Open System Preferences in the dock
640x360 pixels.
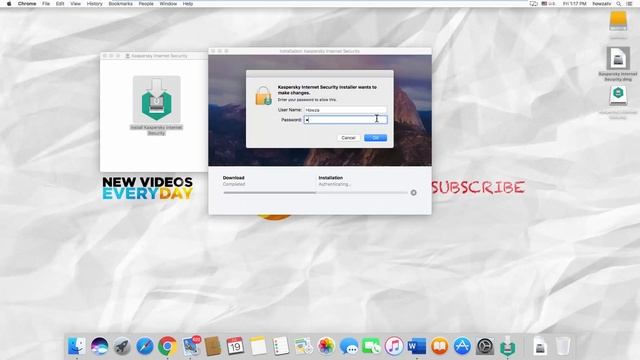[485, 346]
